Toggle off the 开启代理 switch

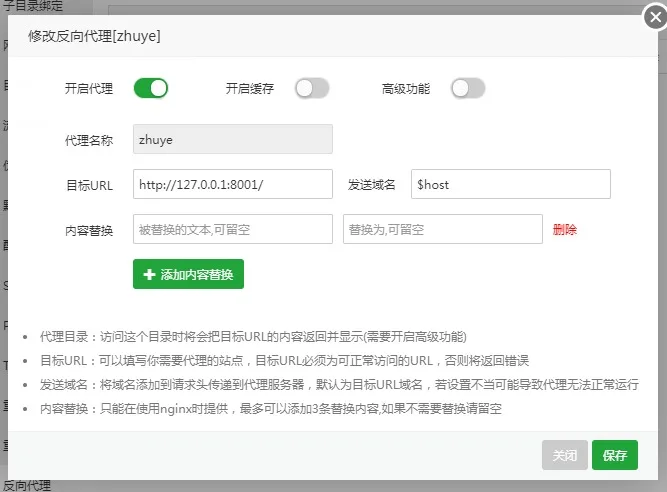pyautogui.click(x=151, y=88)
